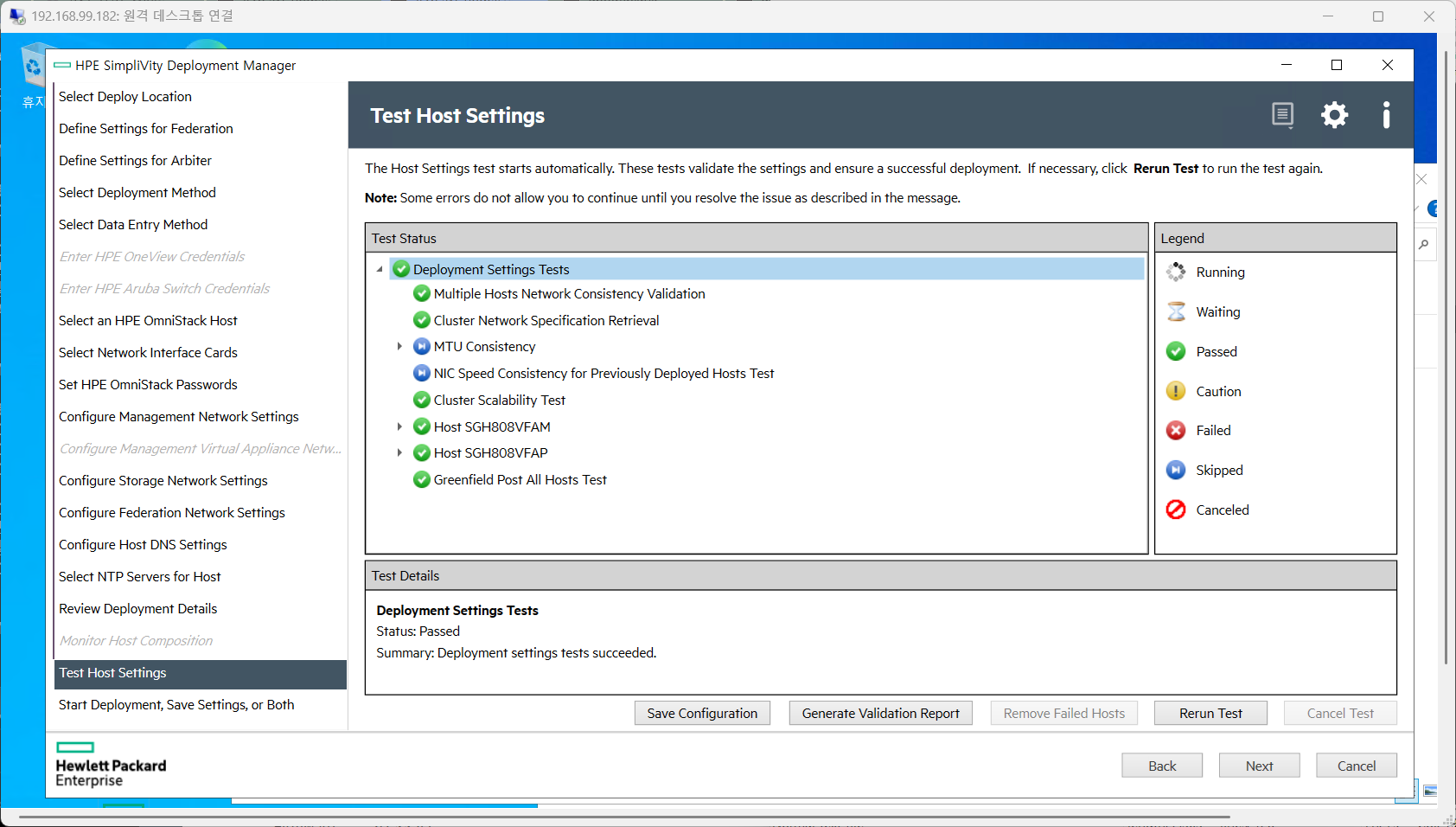Go to Select Deploy Location step
Screen dimensions: 1456x827
(x=125, y=97)
